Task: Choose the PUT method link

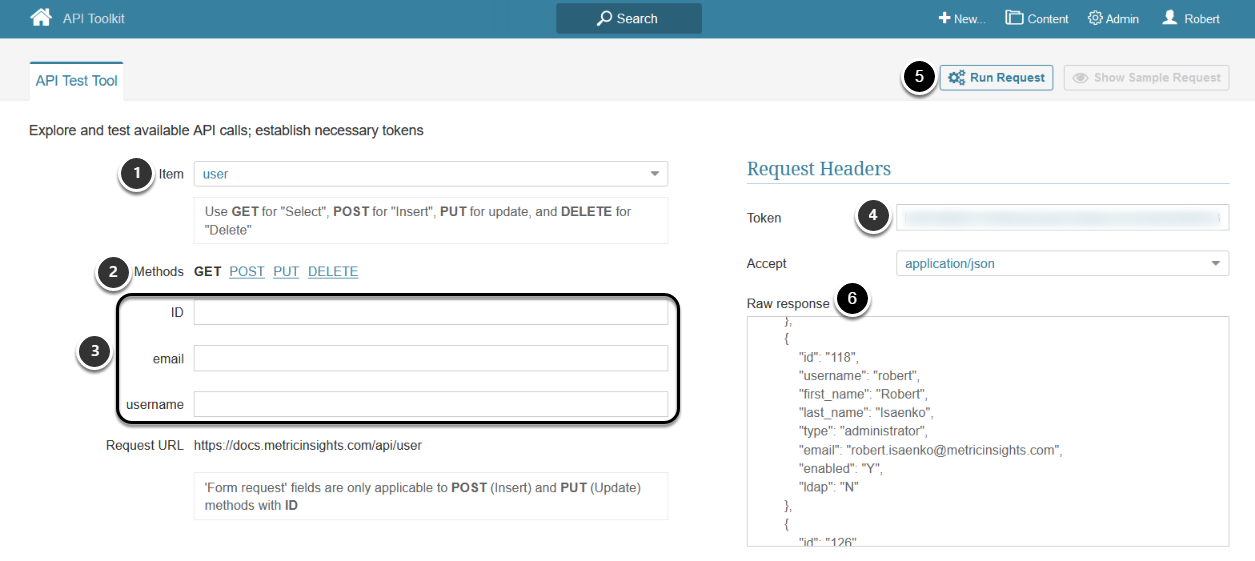Action: tap(286, 272)
